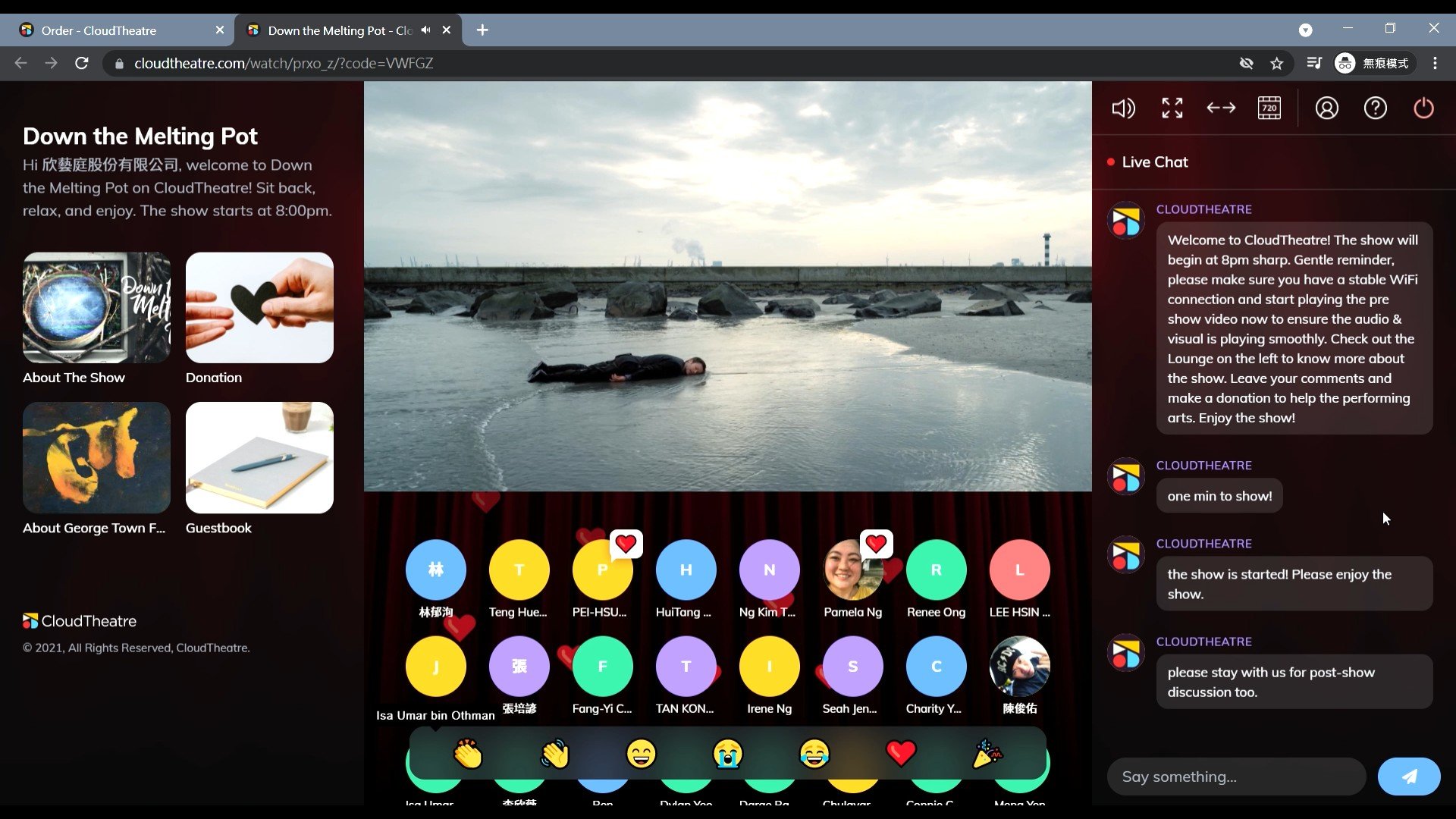Close the Order - CloudTheatre tab
The image size is (1456, 819).
(220, 30)
